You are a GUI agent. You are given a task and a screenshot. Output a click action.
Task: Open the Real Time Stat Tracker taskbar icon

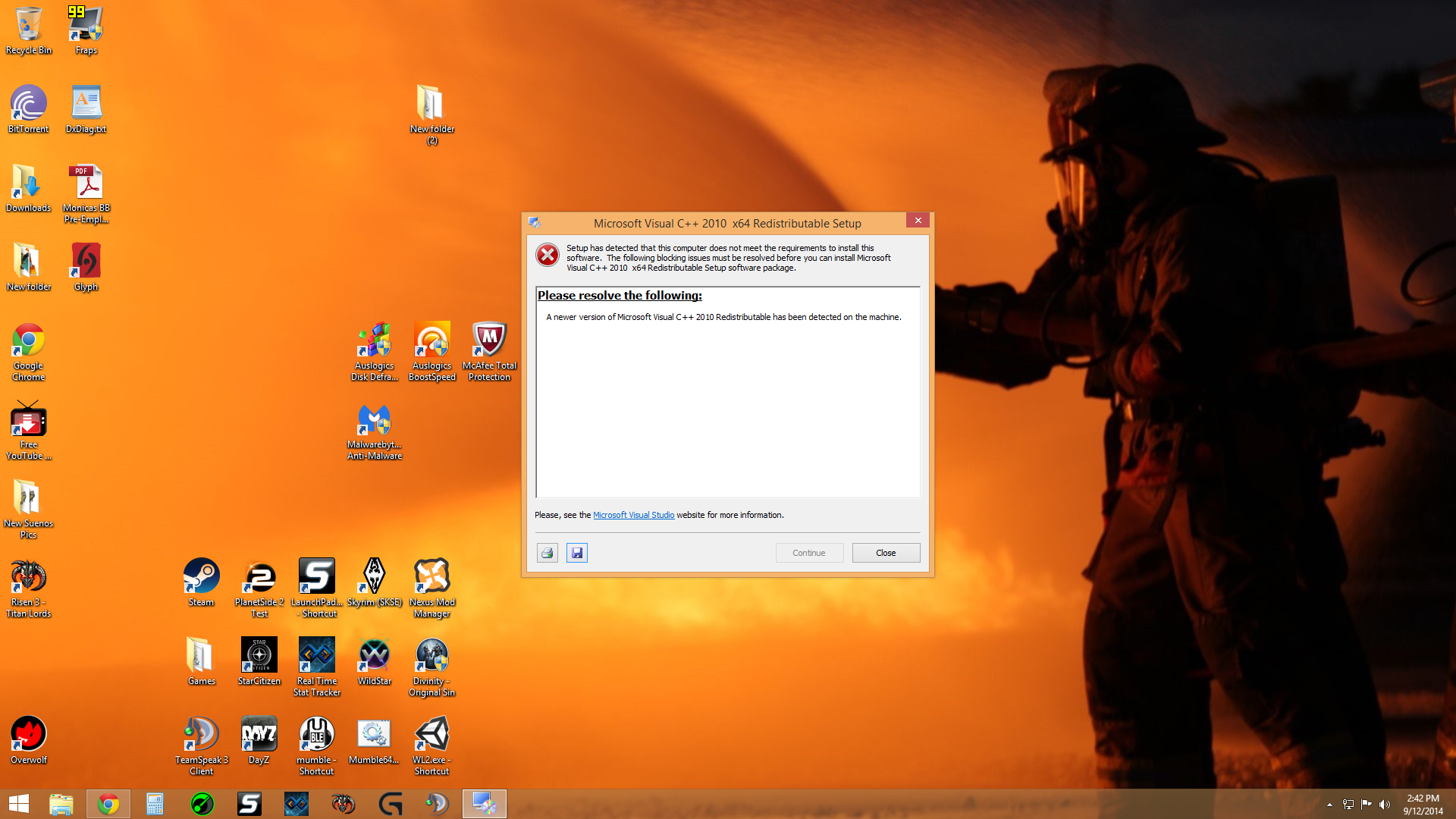click(x=297, y=804)
